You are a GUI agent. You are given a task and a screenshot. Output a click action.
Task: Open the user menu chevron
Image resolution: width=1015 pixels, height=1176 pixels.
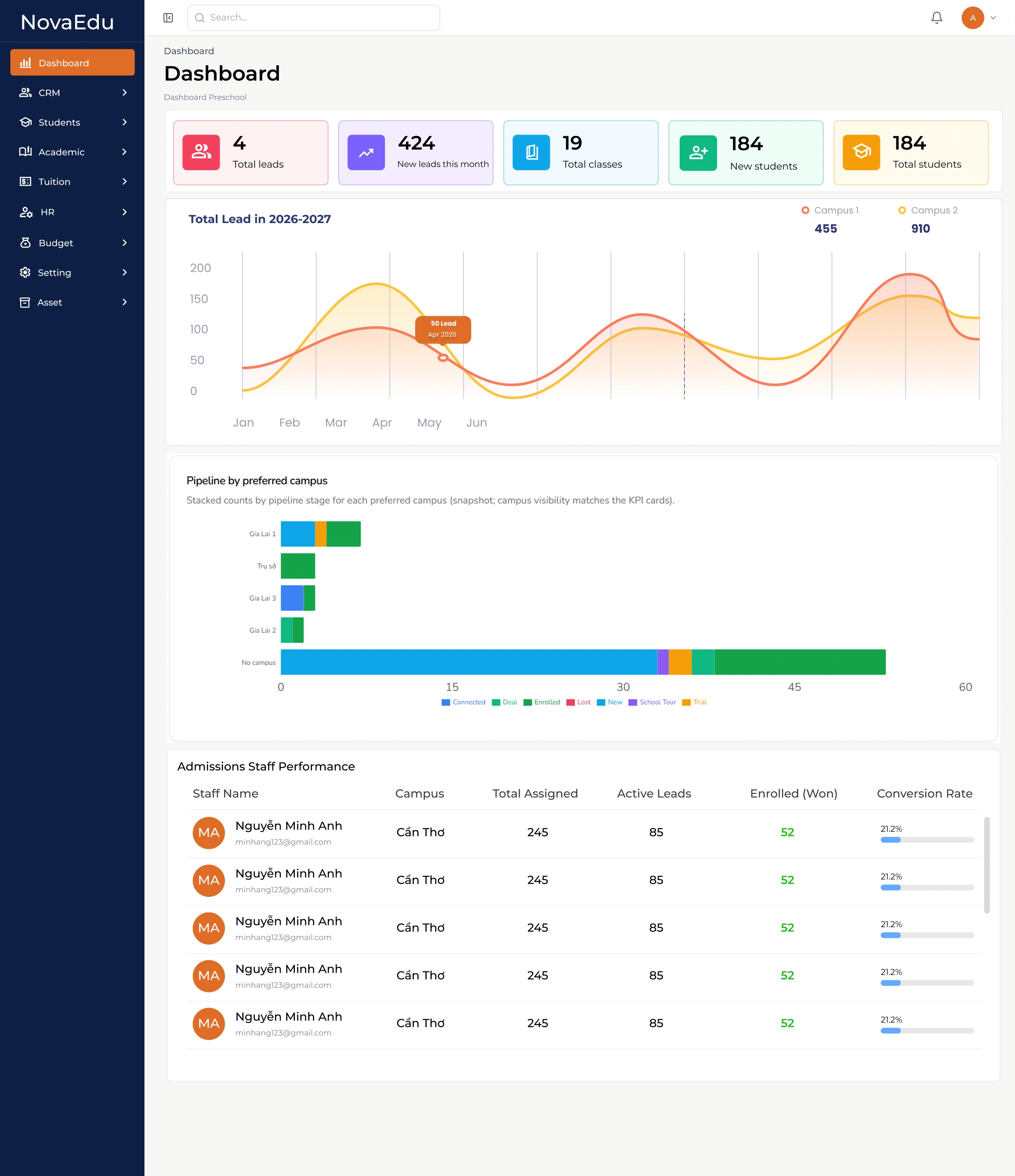[994, 18]
